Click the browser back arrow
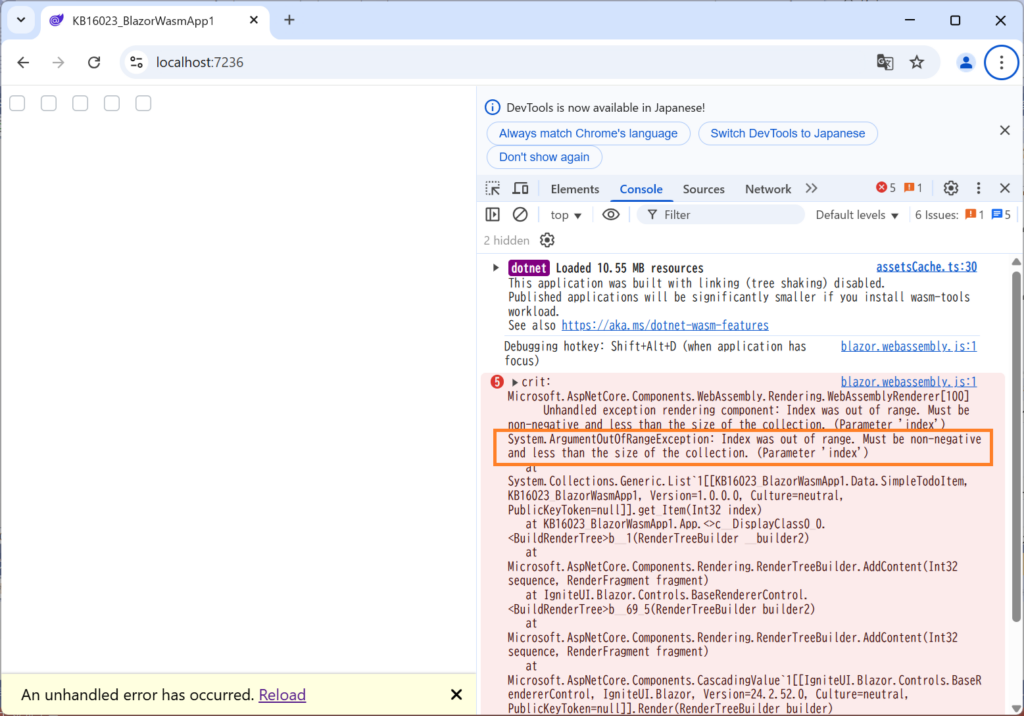Screen dimensions: 1024x716 [24, 62]
